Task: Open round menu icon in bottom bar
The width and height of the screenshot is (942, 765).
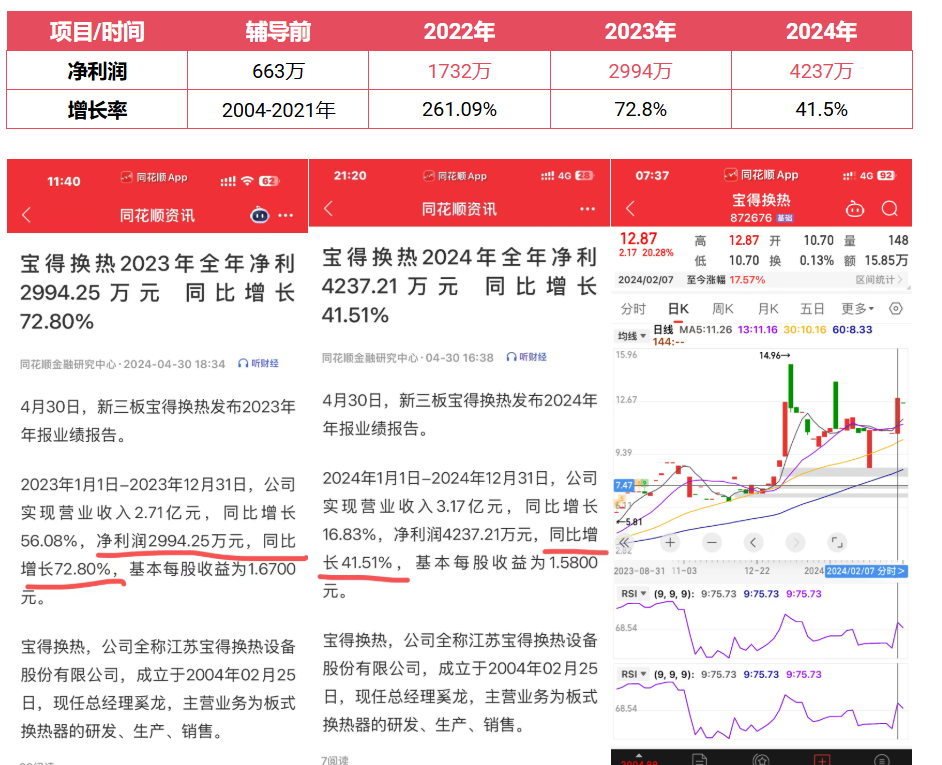Action: pyautogui.click(x=881, y=760)
